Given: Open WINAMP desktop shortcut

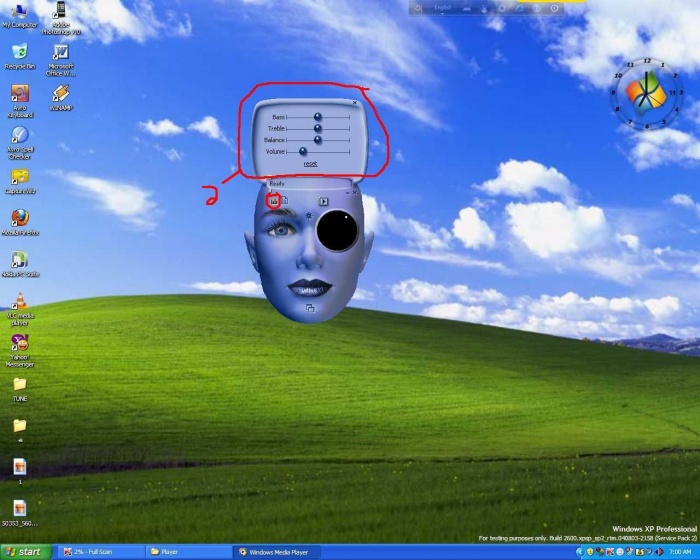Looking at the screenshot, I should click(61, 98).
